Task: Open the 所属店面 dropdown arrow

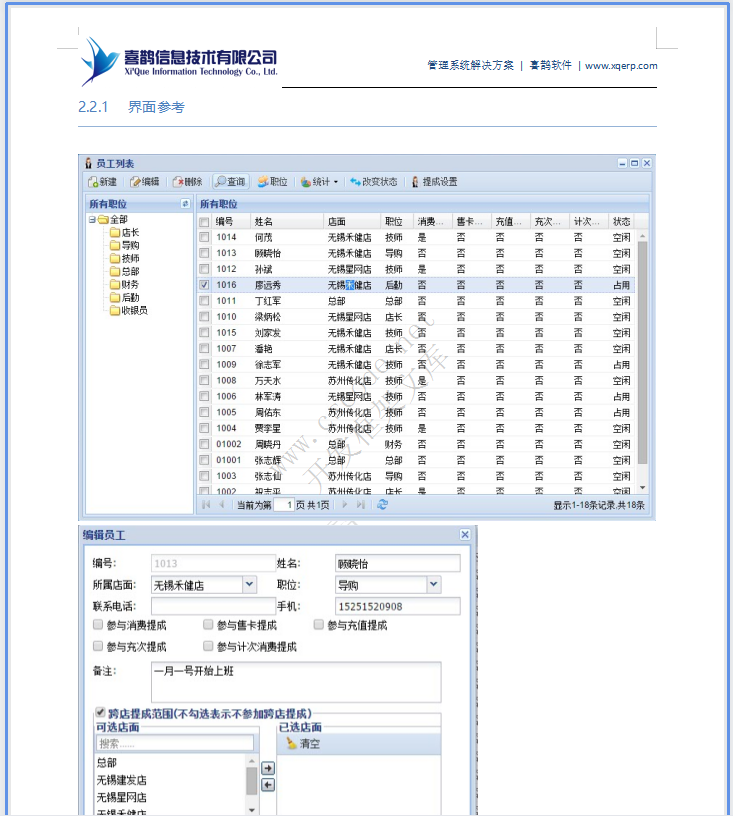Action: [x=250, y=585]
